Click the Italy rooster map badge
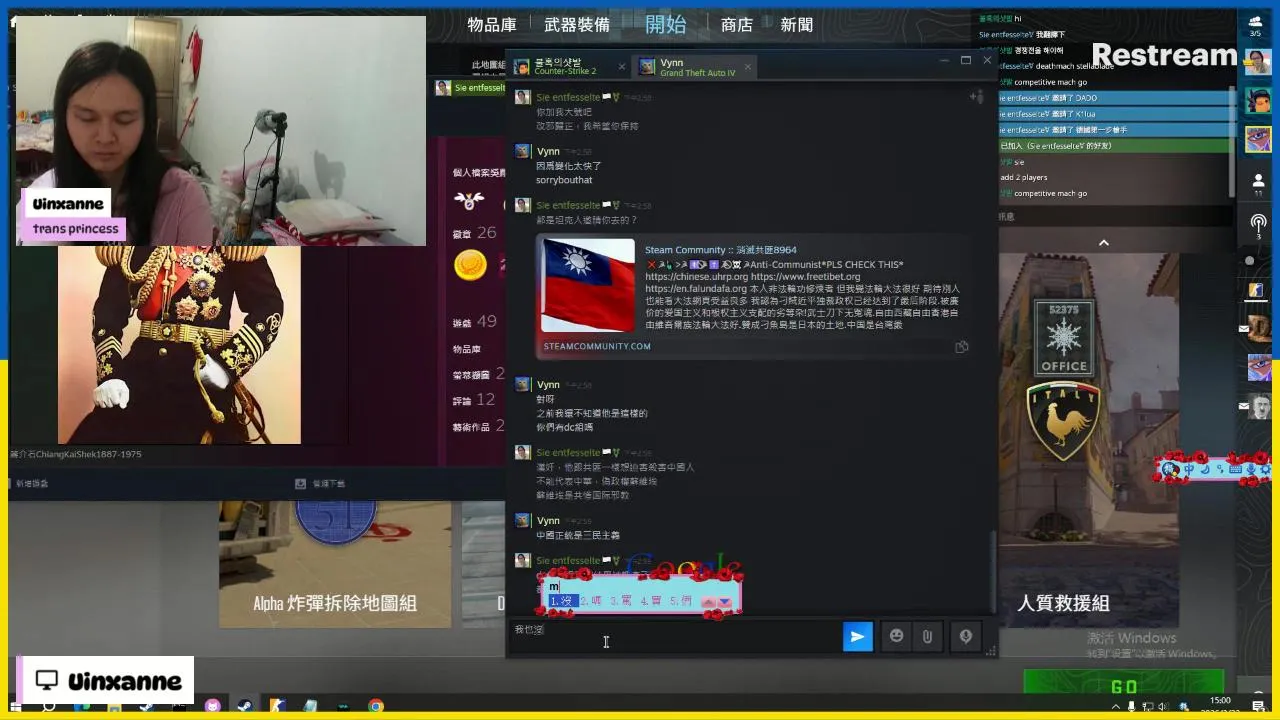This screenshot has height=720, width=1280. pyautogui.click(x=1064, y=421)
